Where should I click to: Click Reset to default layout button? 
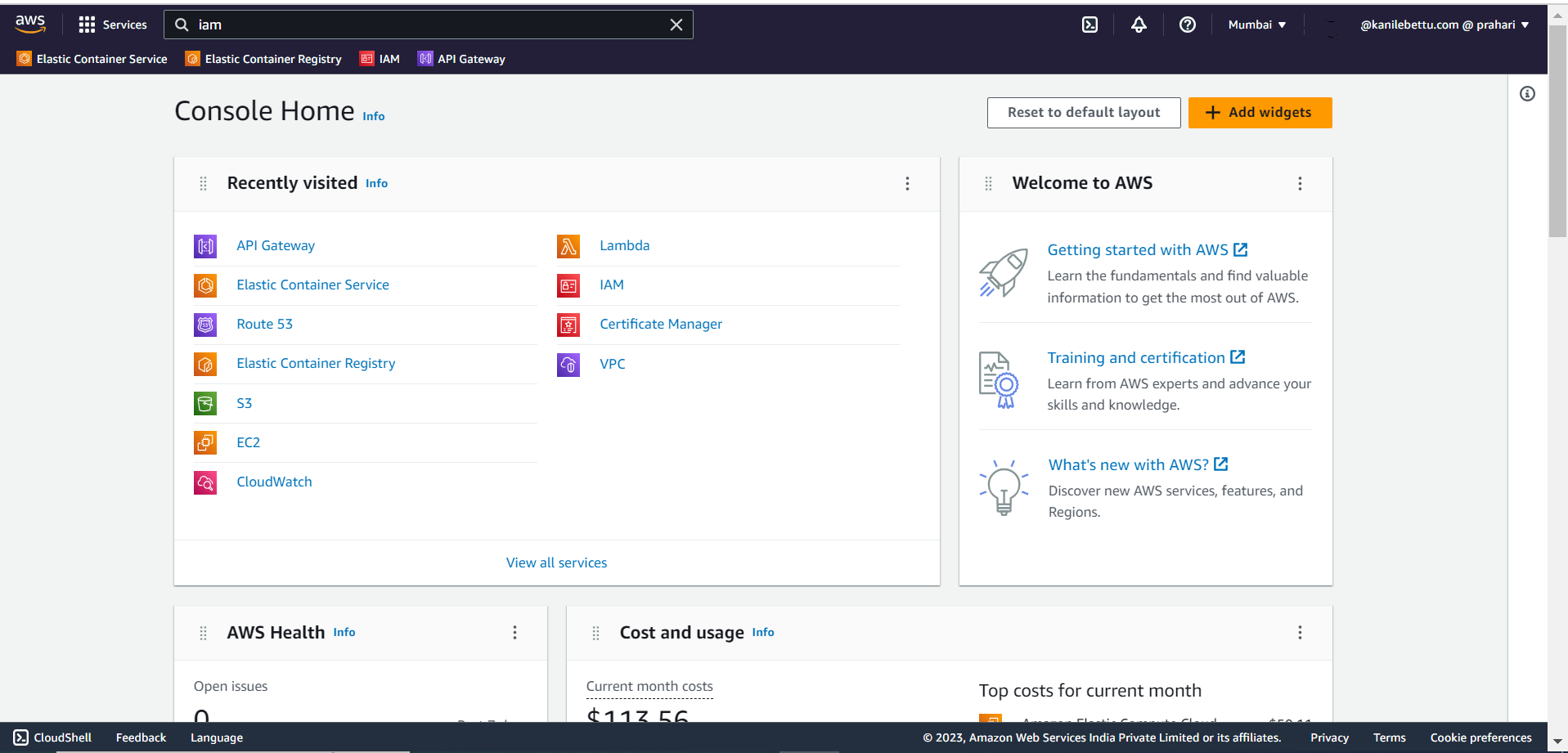[x=1084, y=113]
